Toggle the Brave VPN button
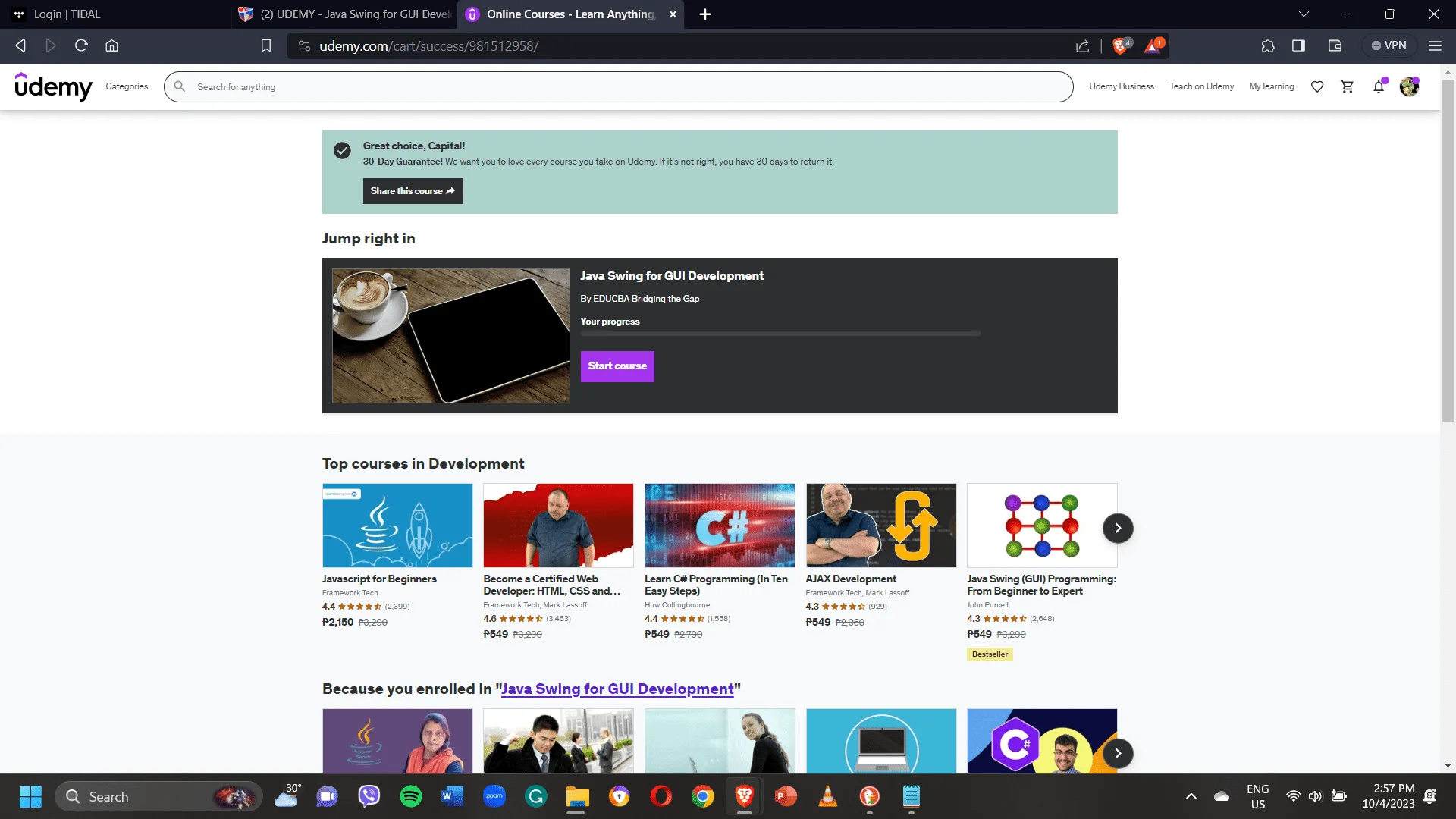Viewport: 1456px width, 819px height. point(1389,45)
